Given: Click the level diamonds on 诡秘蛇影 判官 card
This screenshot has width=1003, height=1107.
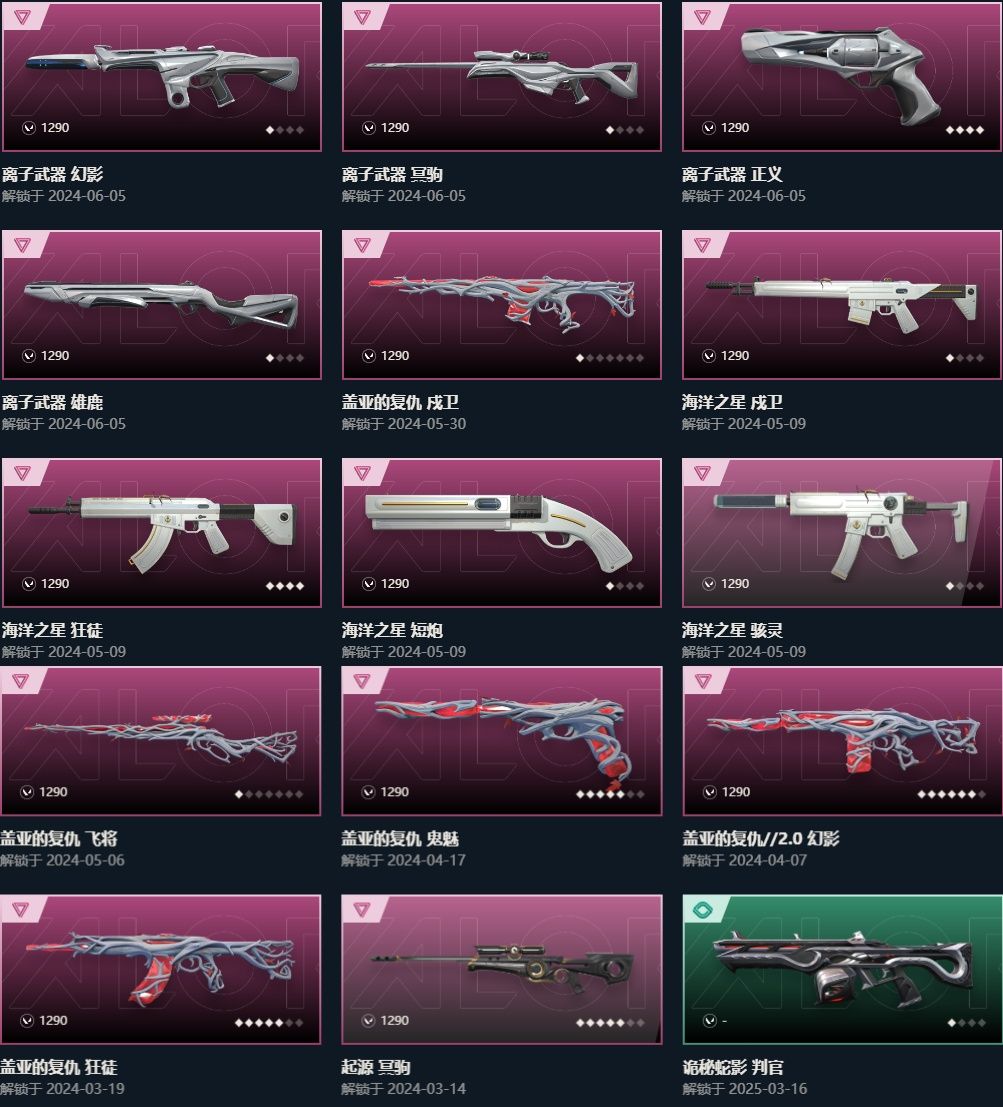Looking at the screenshot, I should [966, 1023].
